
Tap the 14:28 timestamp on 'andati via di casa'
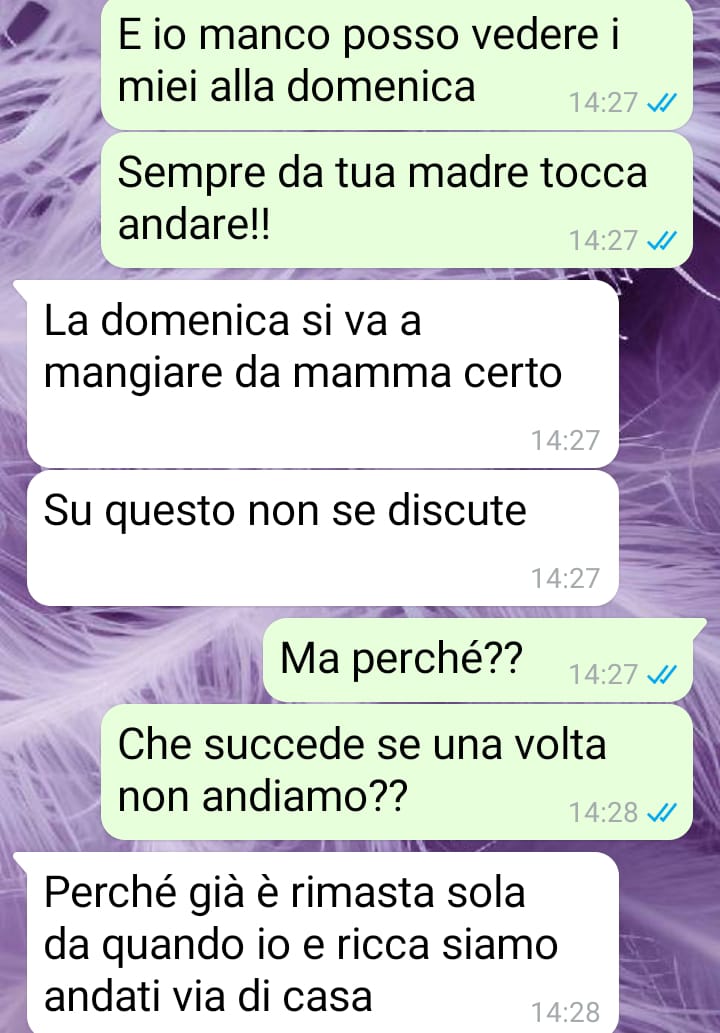[x=566, y=1012]
